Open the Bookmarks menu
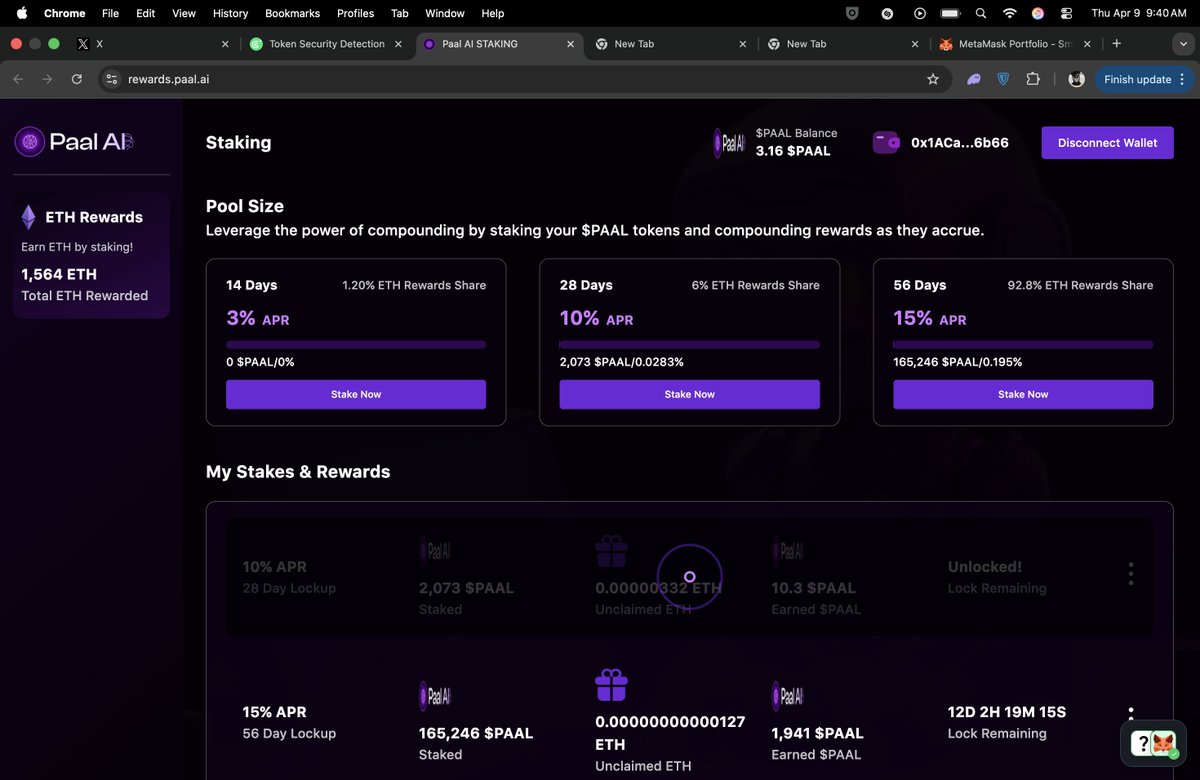 point(292,13)
